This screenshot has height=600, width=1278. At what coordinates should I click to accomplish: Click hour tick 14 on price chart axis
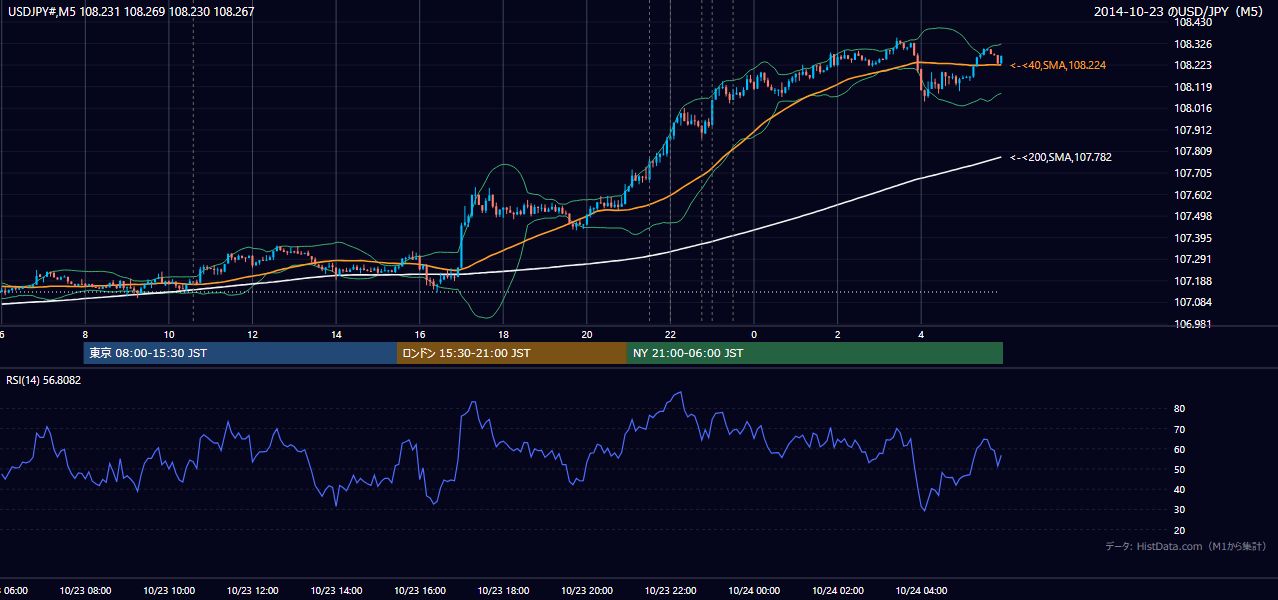click(336, 335)
